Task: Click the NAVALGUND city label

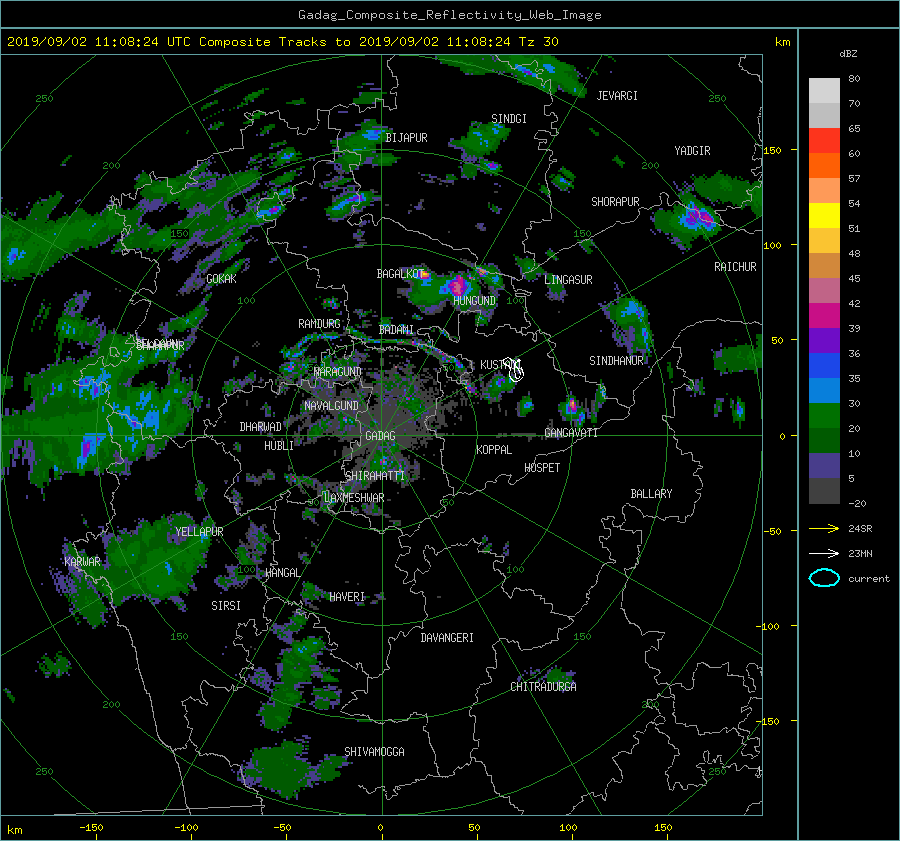Action: tap(331, 406)
